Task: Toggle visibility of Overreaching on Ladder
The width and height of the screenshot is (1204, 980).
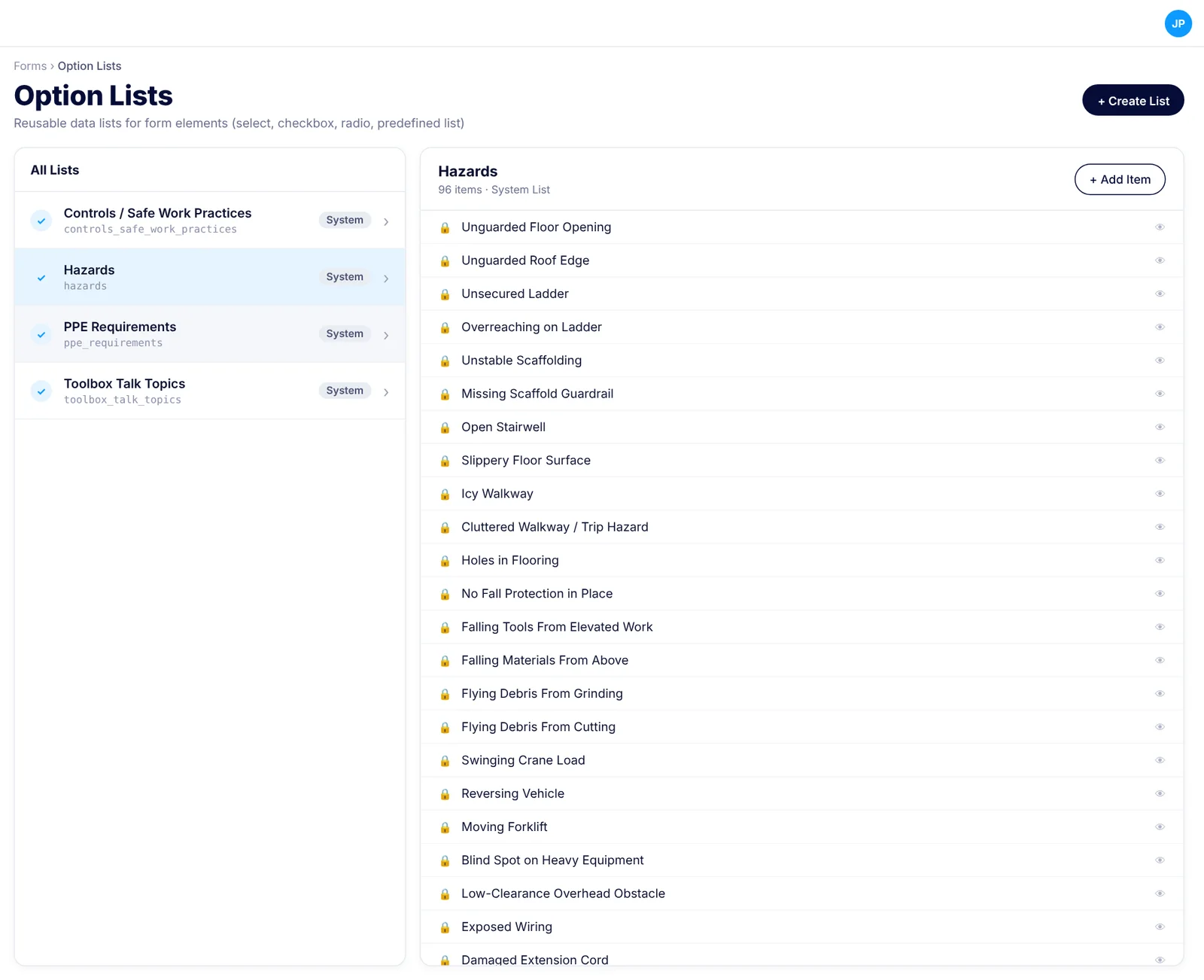Action: 1160,327
